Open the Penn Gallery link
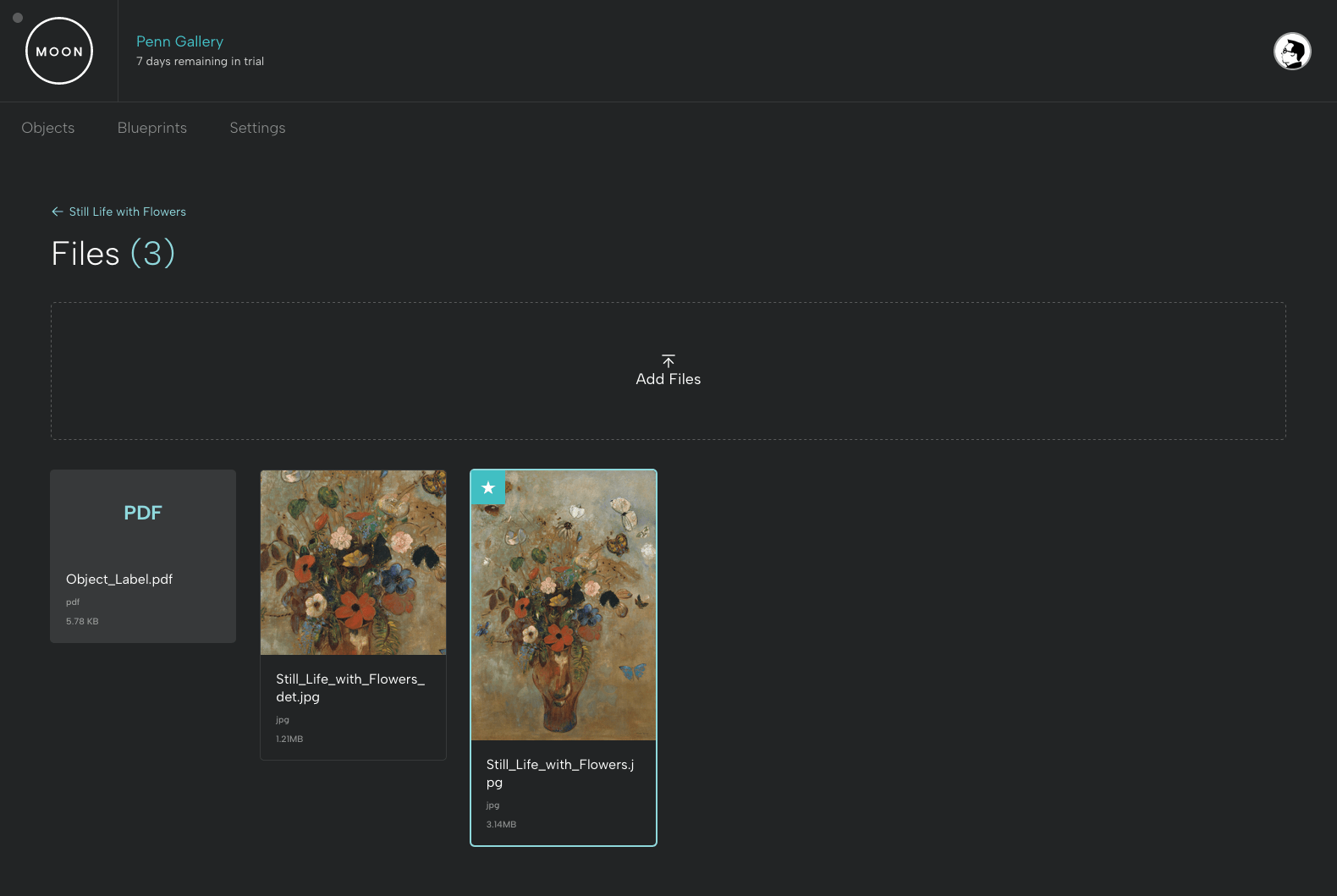The width and height of the screenshot is (1337, 896). click(x=179, y=41)
